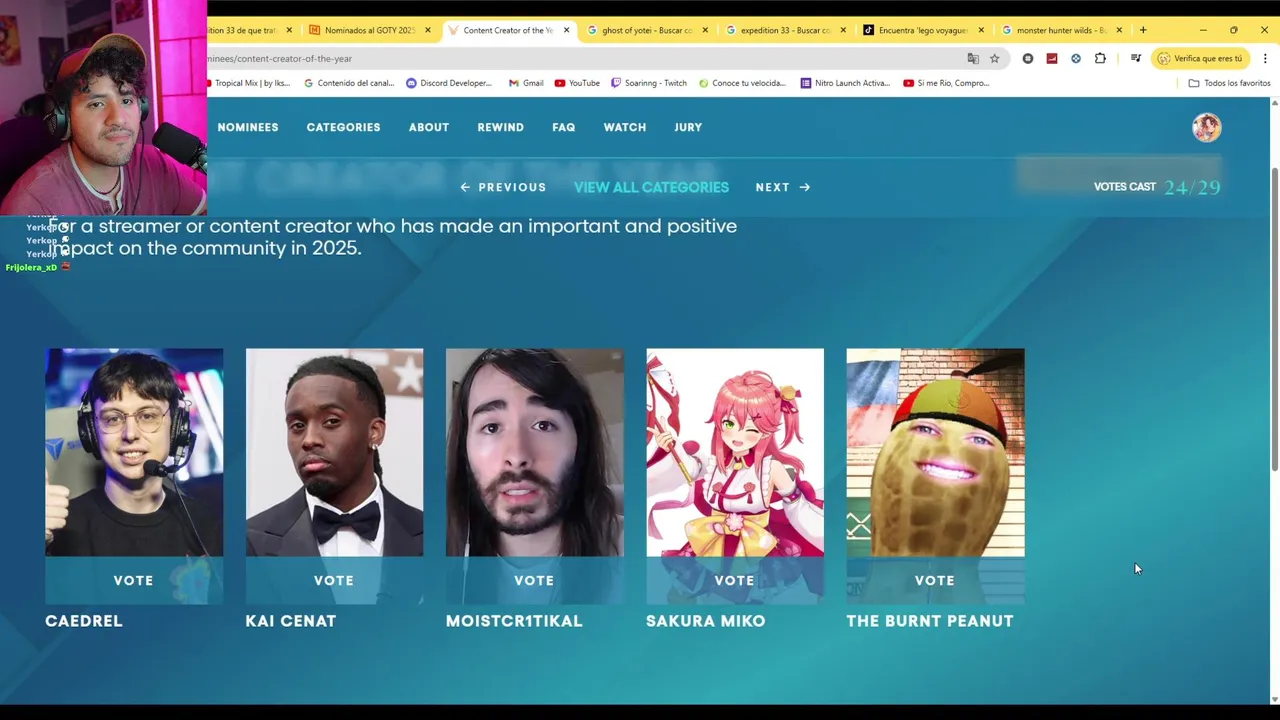Vote for Caedrel
This screenshot has width=1280, height=720.
click(x=134, y=580)
